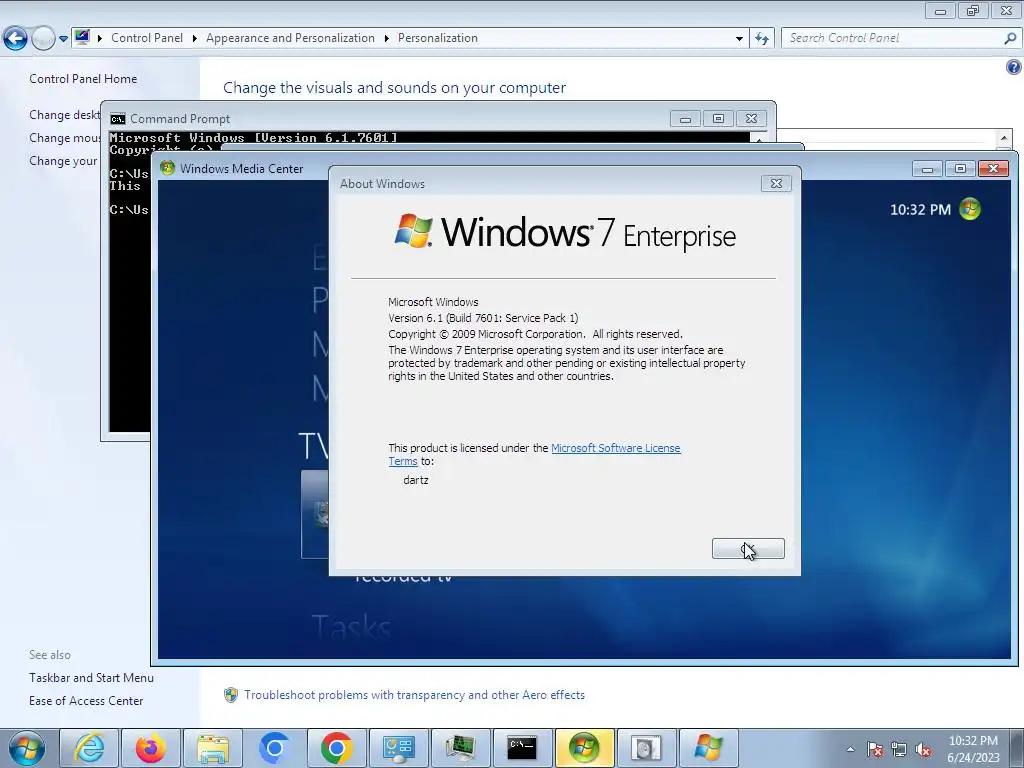This screenshot has width=1024, height=768.
Task: Open Taskbar and Start Menu link
Action: (x=91, y=678)
